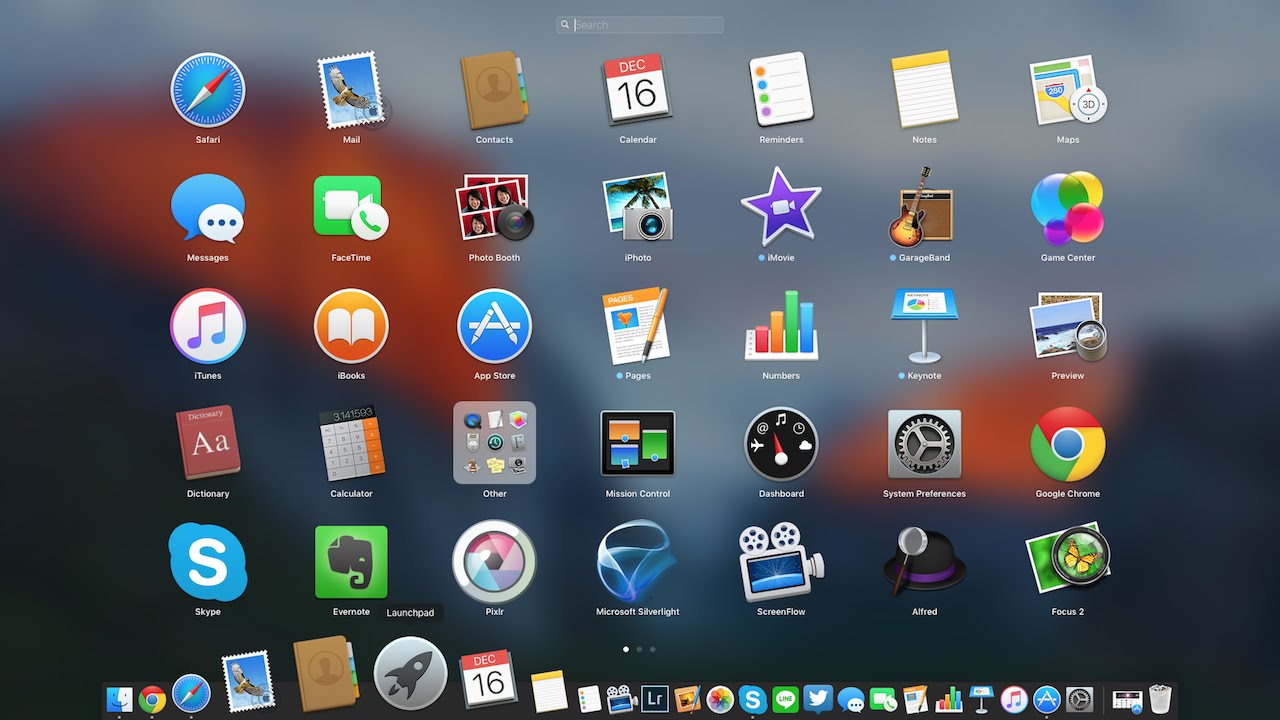
Task: Launch the Maps app
Action: [x=1068, y=90]
